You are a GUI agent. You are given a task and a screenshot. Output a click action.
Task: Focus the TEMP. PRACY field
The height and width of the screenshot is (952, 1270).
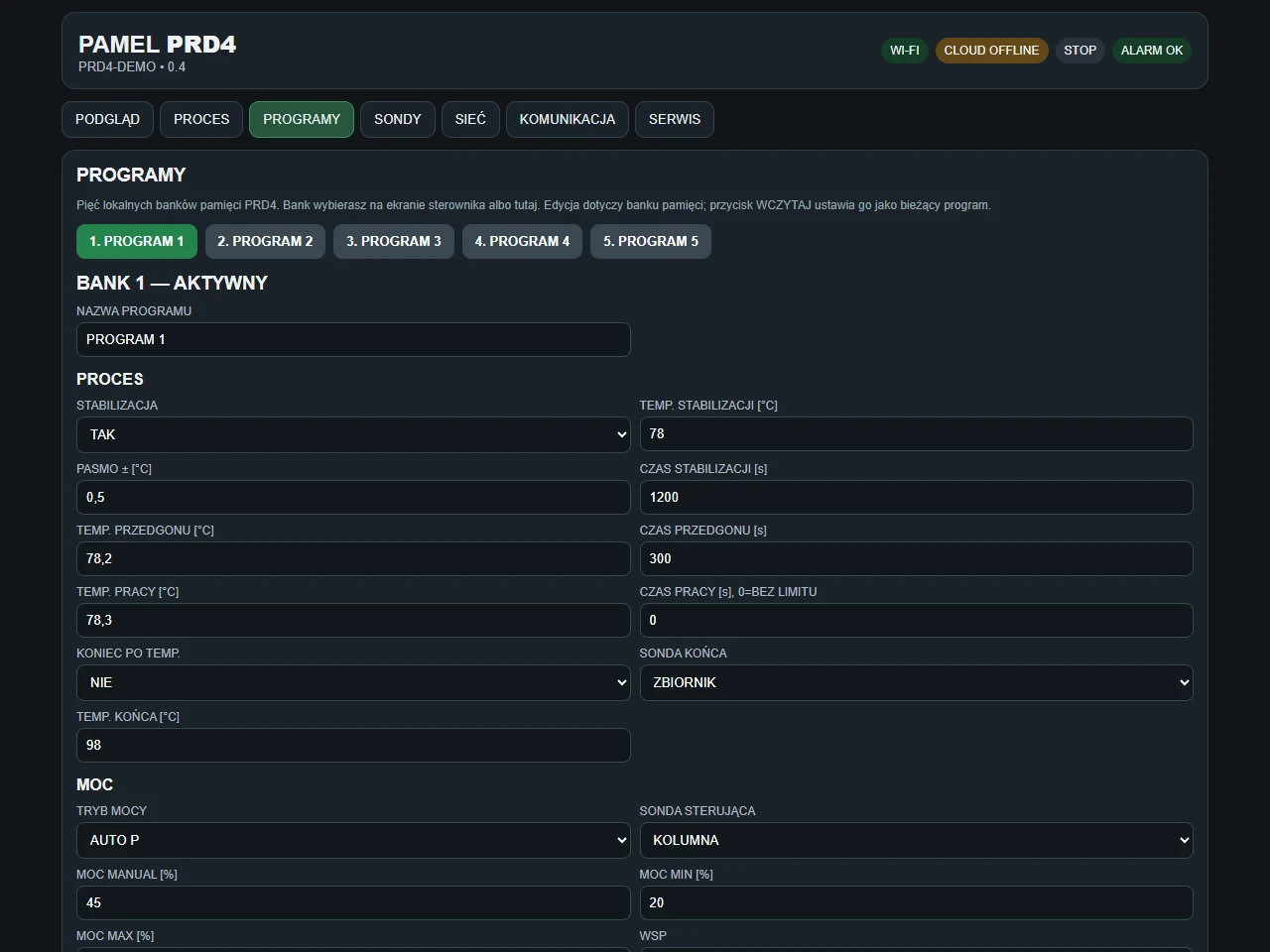pos(353,620)
